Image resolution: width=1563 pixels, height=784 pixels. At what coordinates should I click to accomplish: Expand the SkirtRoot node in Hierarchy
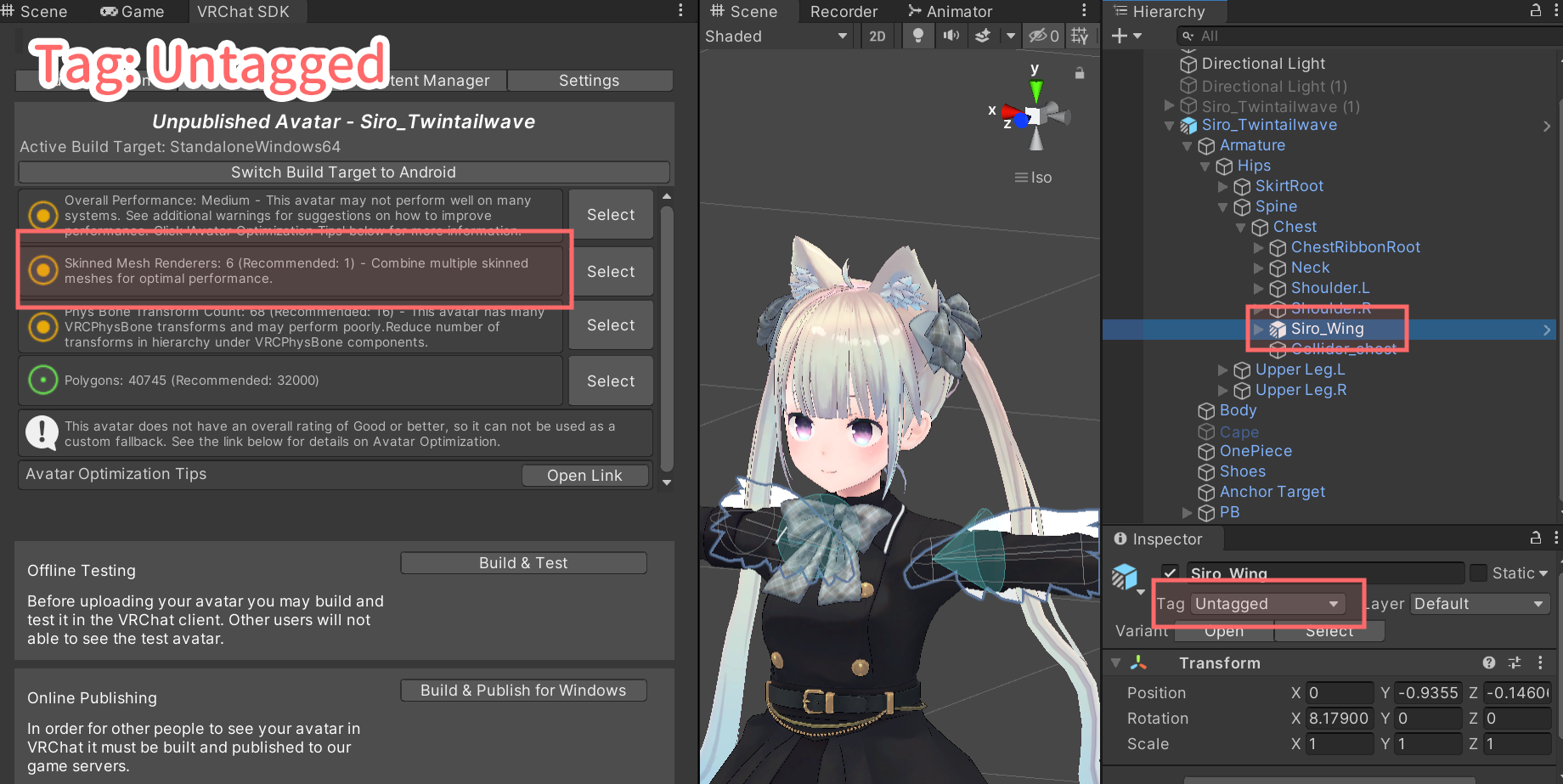point(1223,186)
